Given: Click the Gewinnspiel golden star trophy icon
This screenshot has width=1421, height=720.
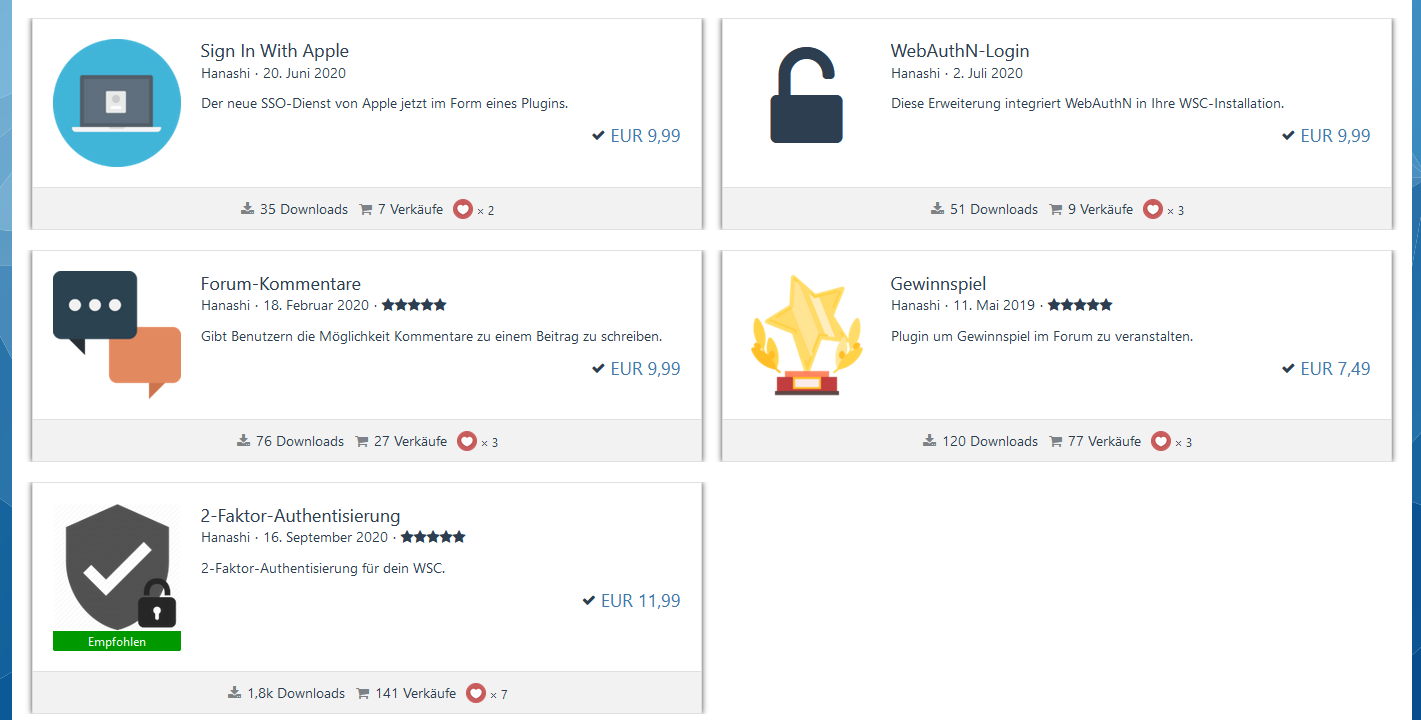Looking at the screenshot, I should click(x=806, y=335).
